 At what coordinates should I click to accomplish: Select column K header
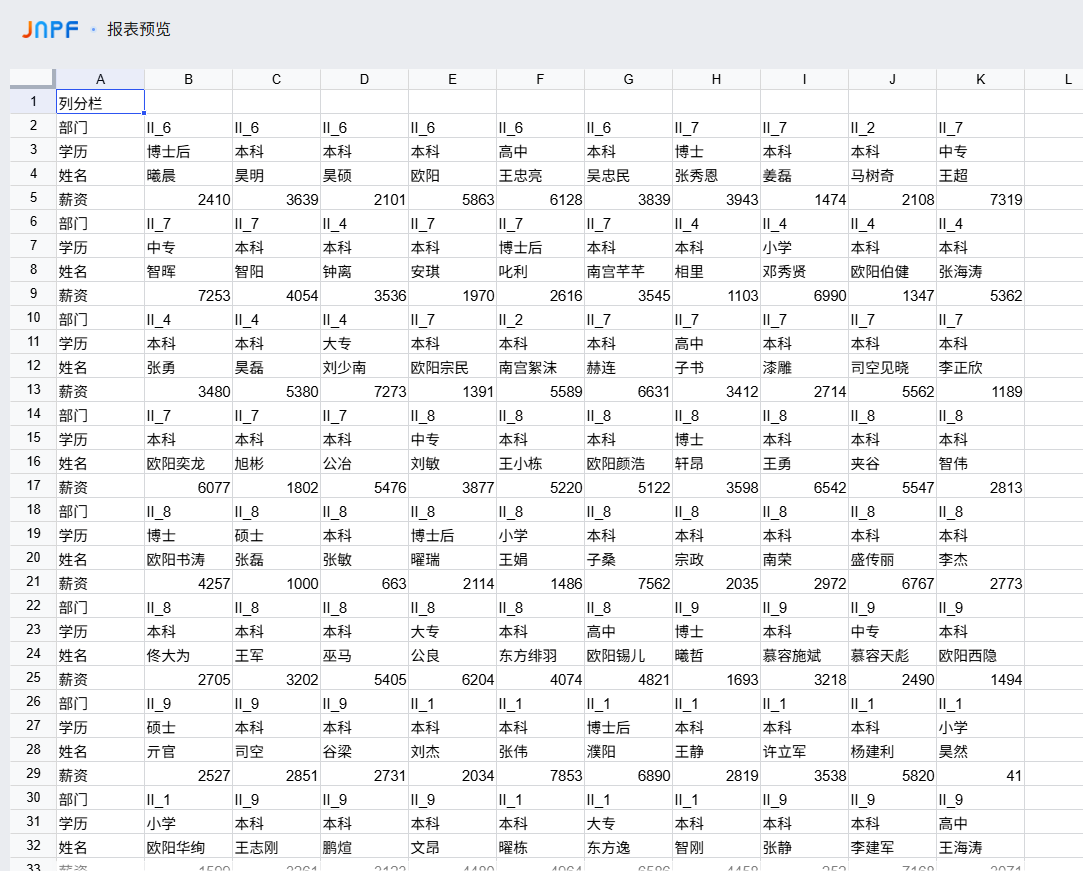tap(981, 79)
